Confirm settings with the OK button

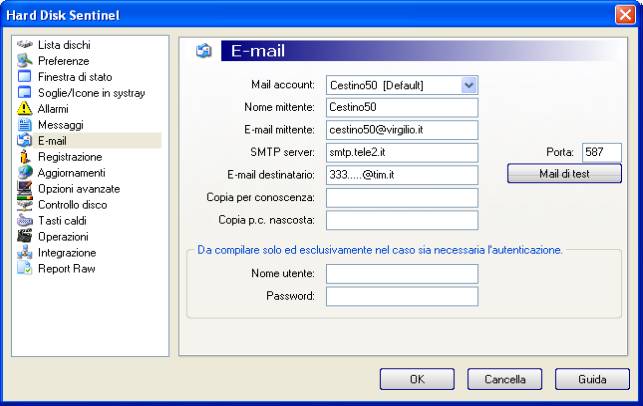(x=417, y=379)
